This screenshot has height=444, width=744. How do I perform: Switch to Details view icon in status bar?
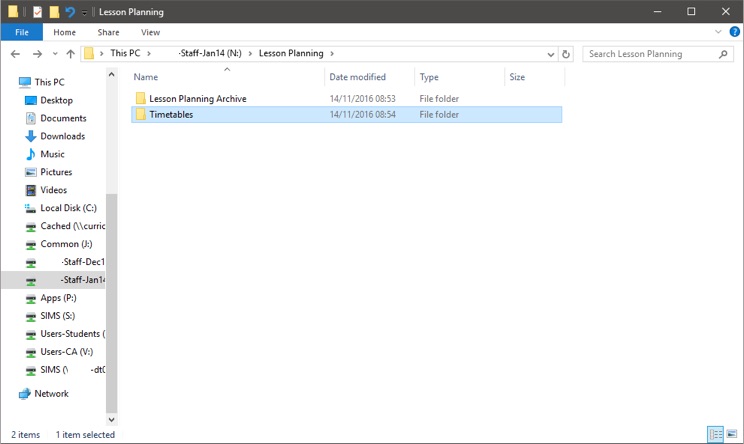point(716,434)
